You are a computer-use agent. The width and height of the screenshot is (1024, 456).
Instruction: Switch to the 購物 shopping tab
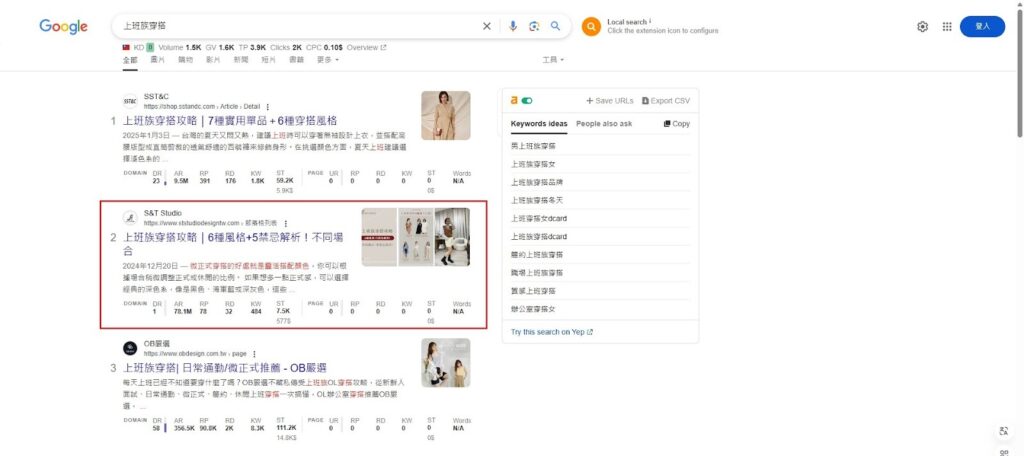pyautogui.click(x=185, y=59)
